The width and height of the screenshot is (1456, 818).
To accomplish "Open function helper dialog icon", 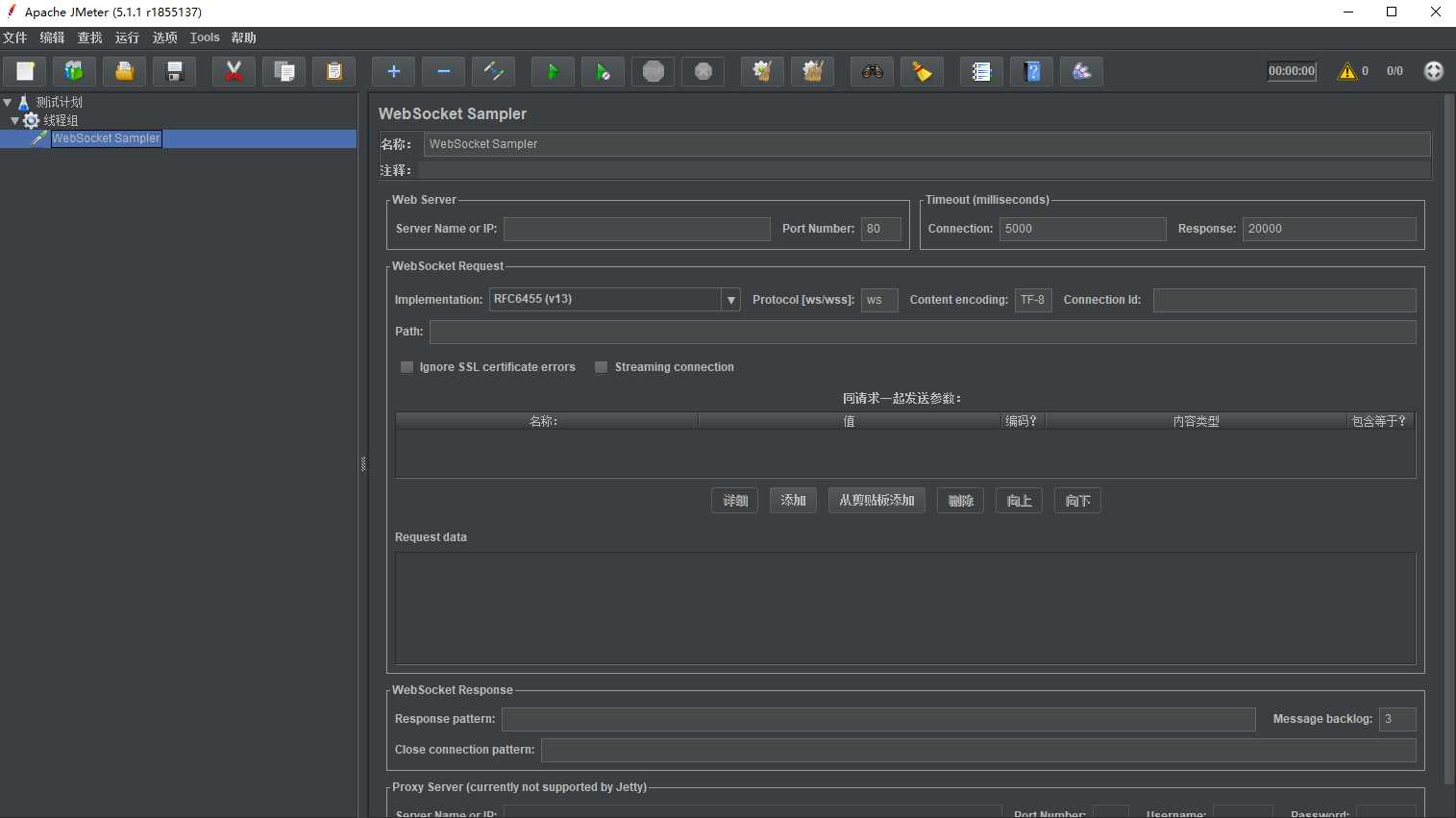I will coord(981,71).
